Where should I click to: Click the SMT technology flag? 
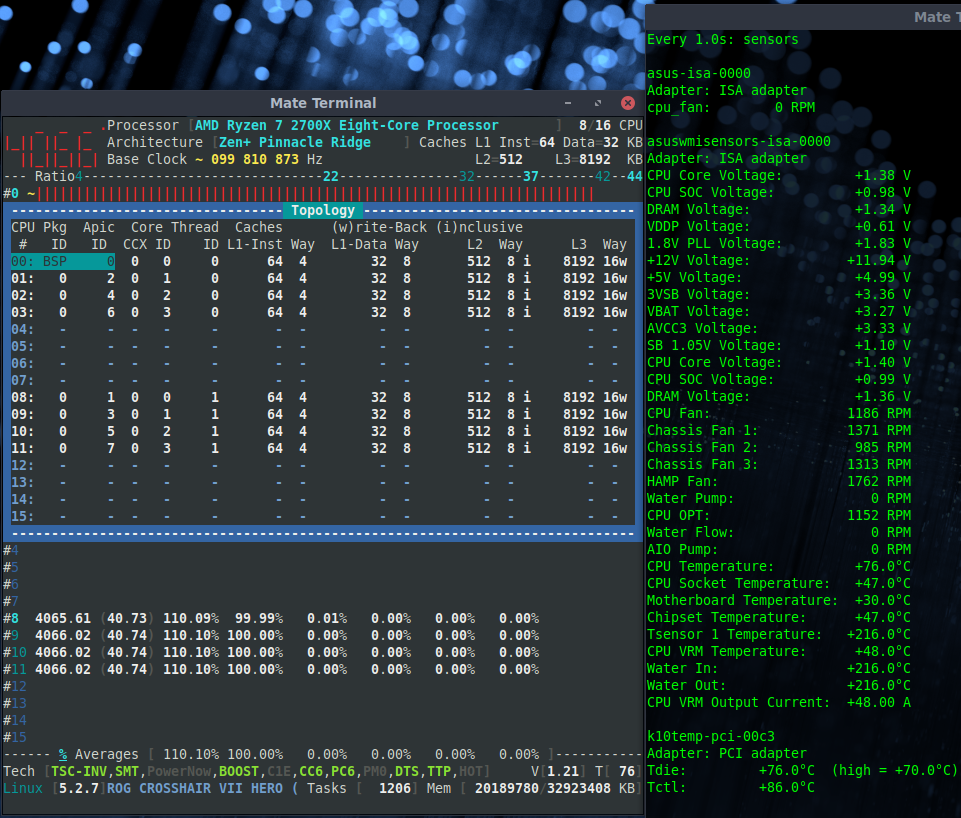tap(127, 771)
